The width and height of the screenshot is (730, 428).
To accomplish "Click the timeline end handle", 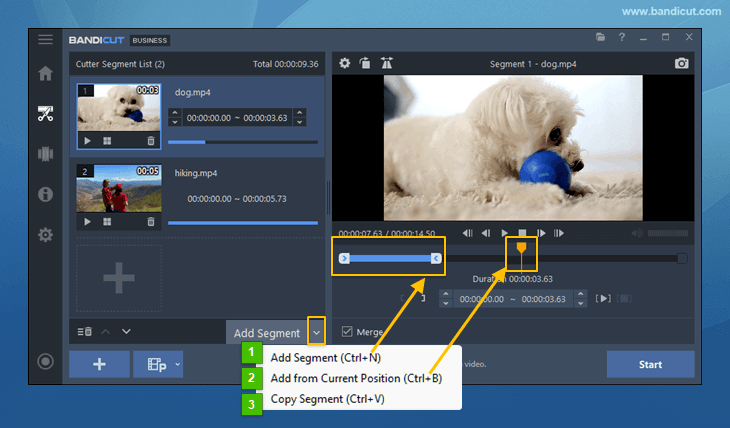I will tap(682, 258).
